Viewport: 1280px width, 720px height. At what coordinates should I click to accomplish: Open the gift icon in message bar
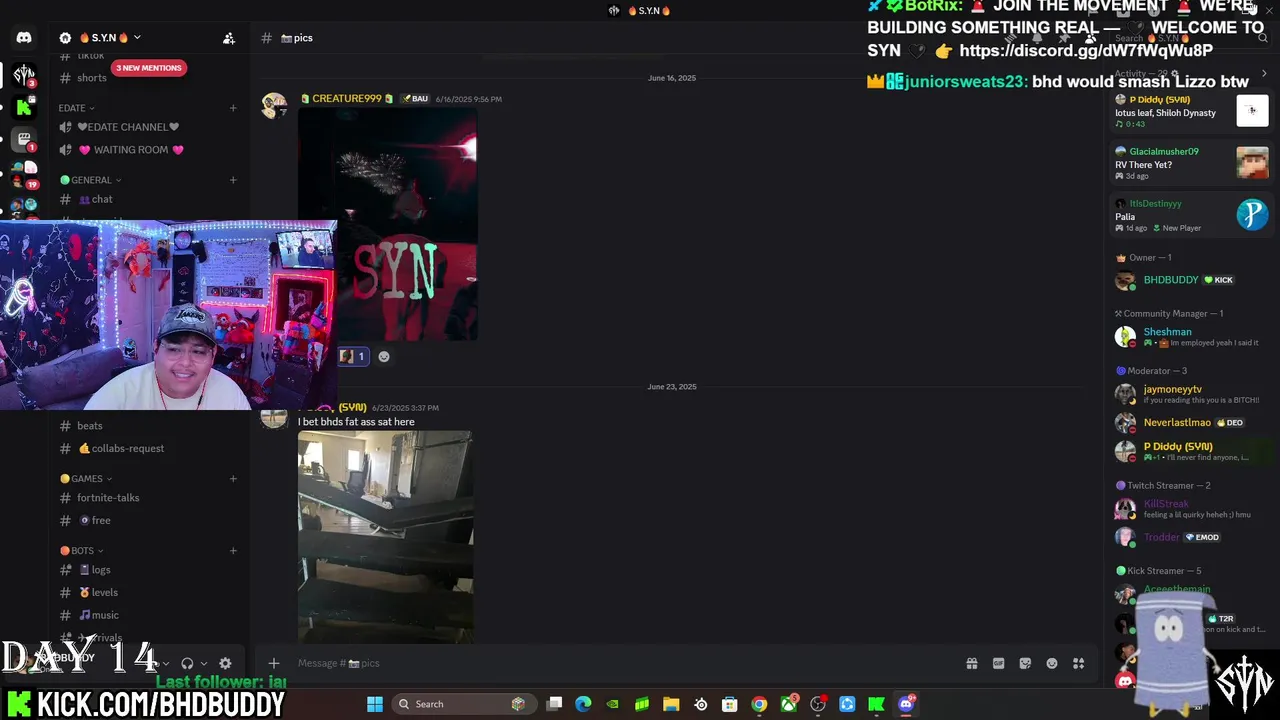(x=971, y=663)
